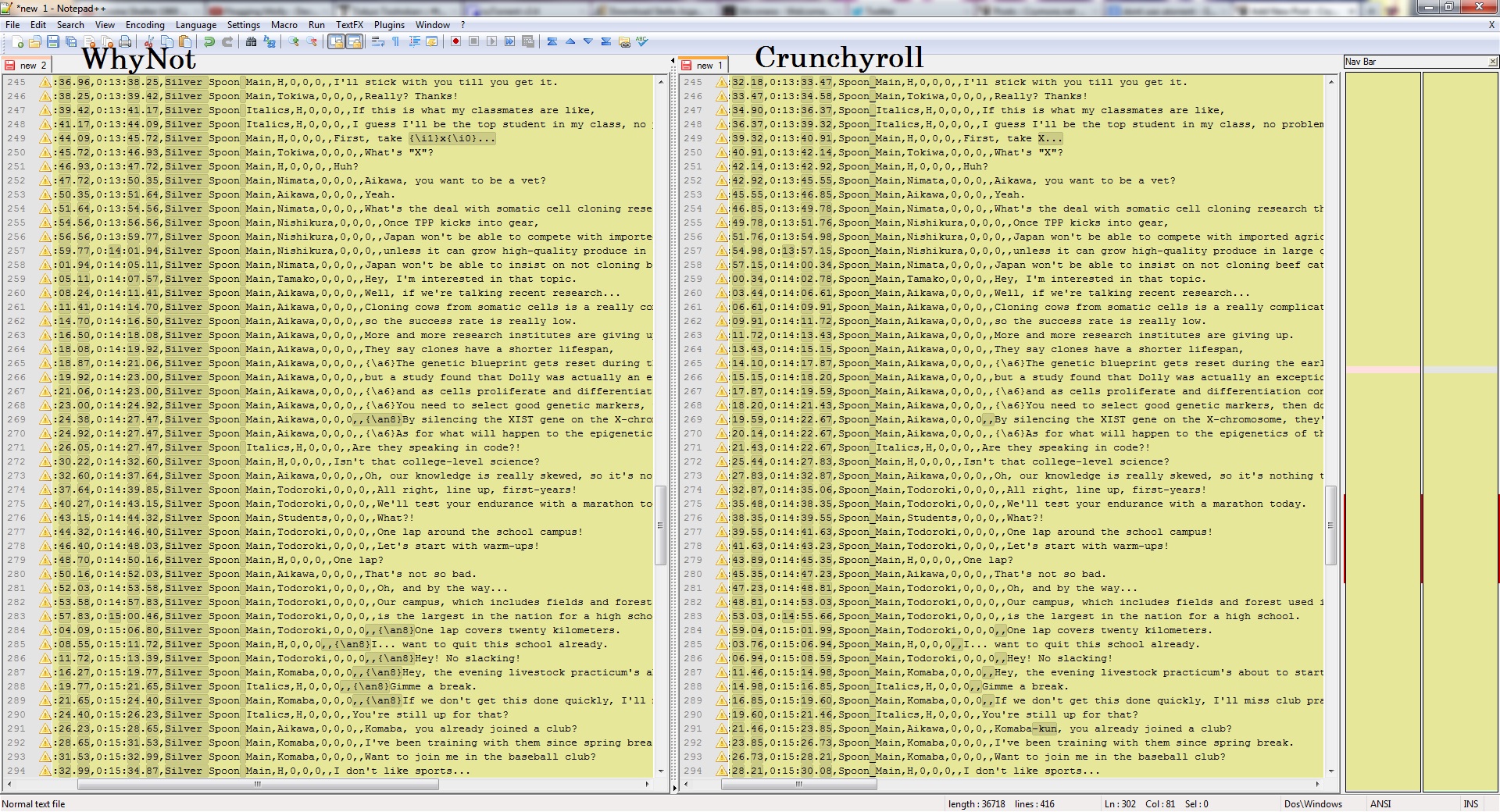This screenshot has height=812, width=1500.
Task: Open the Encoding menu
Action: coord(145,25)
